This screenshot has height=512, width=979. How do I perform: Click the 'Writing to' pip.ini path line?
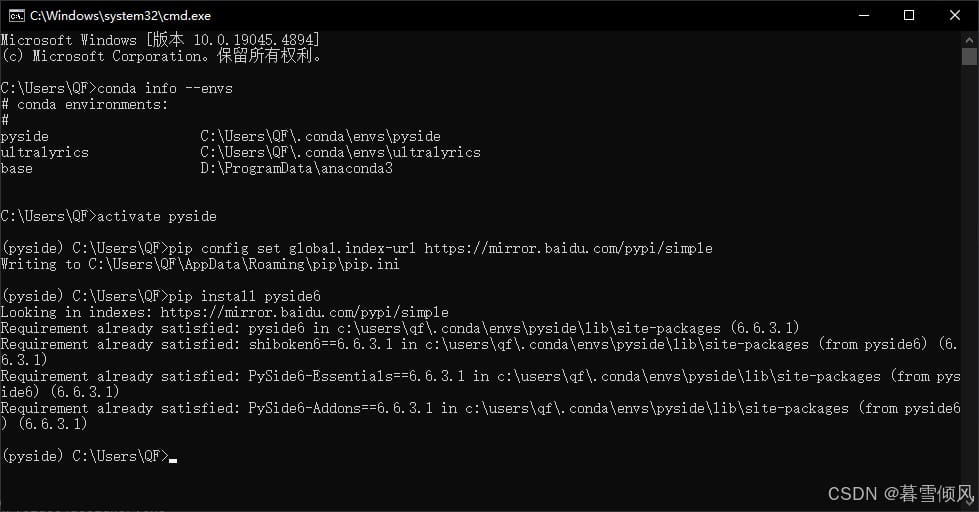[200, 264]
